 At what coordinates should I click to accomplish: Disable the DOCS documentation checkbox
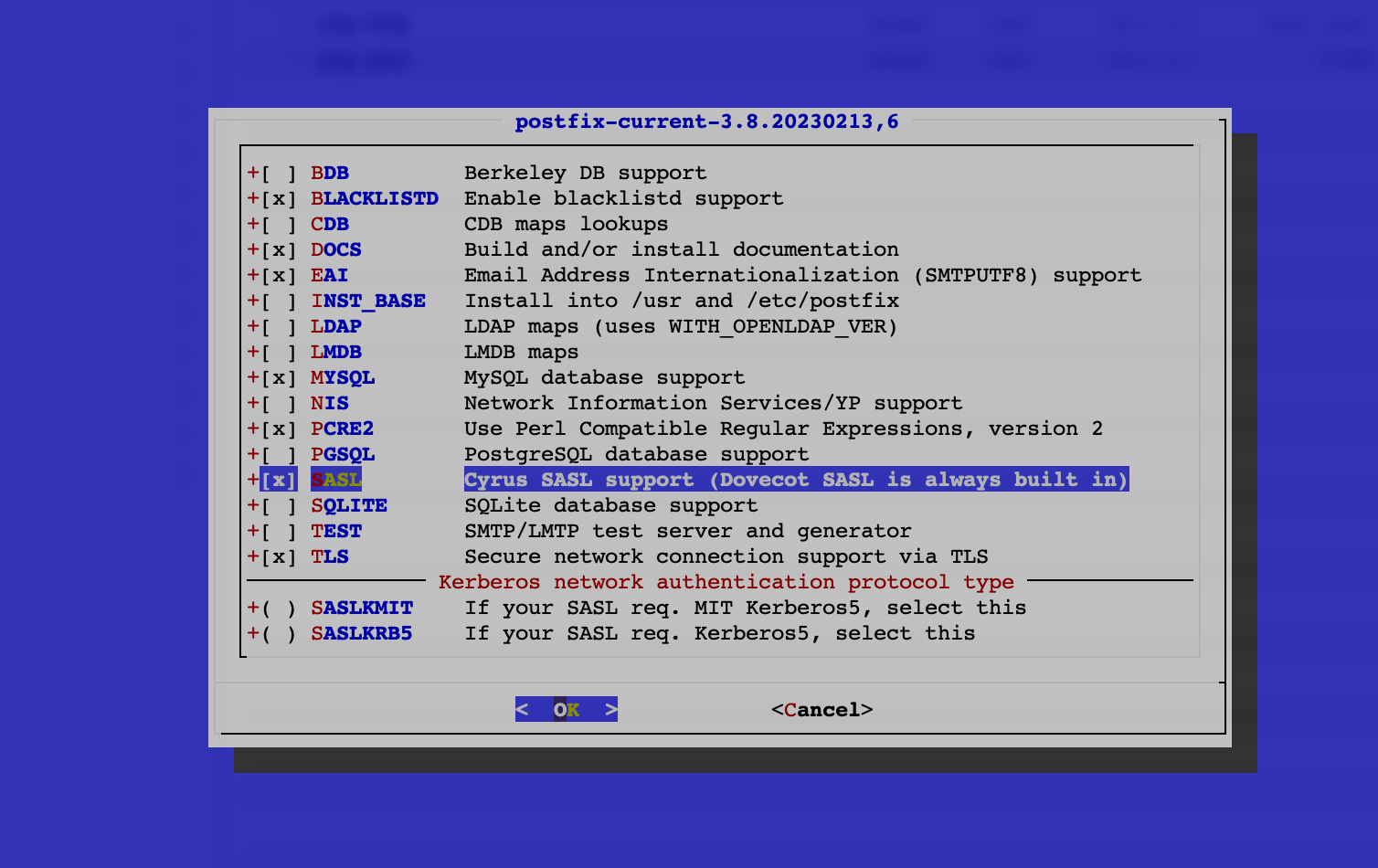tap(279, 250)
